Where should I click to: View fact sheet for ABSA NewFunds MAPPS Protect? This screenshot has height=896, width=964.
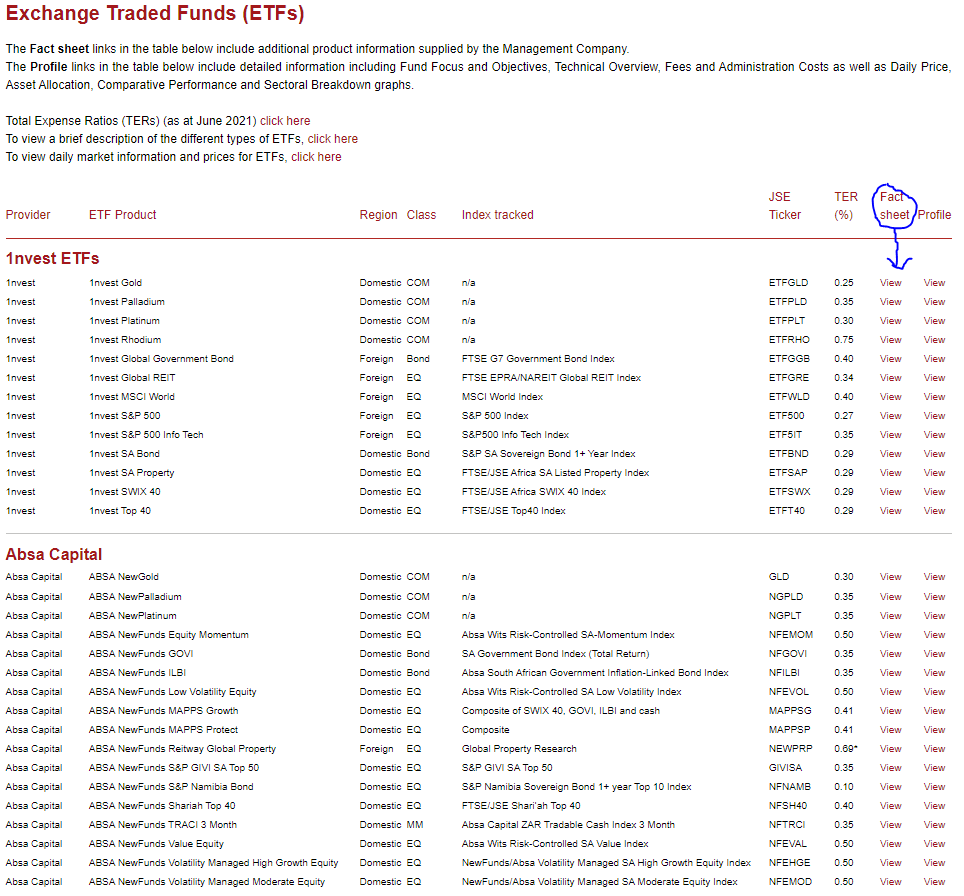click(x=890, y=730)
